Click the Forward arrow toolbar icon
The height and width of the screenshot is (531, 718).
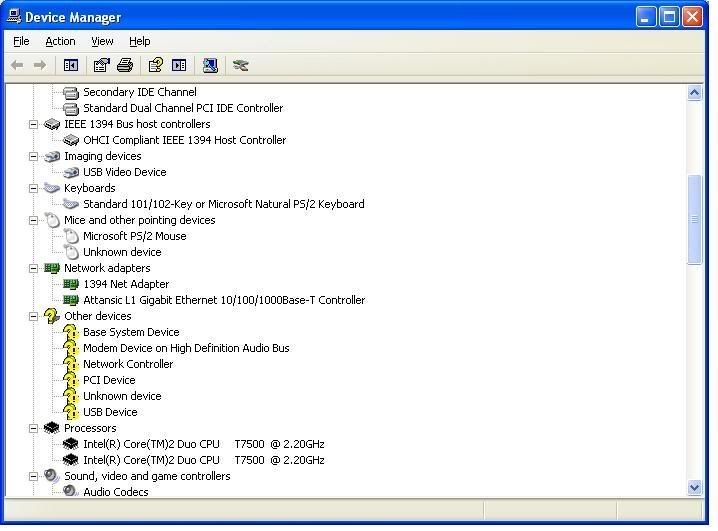40,65
